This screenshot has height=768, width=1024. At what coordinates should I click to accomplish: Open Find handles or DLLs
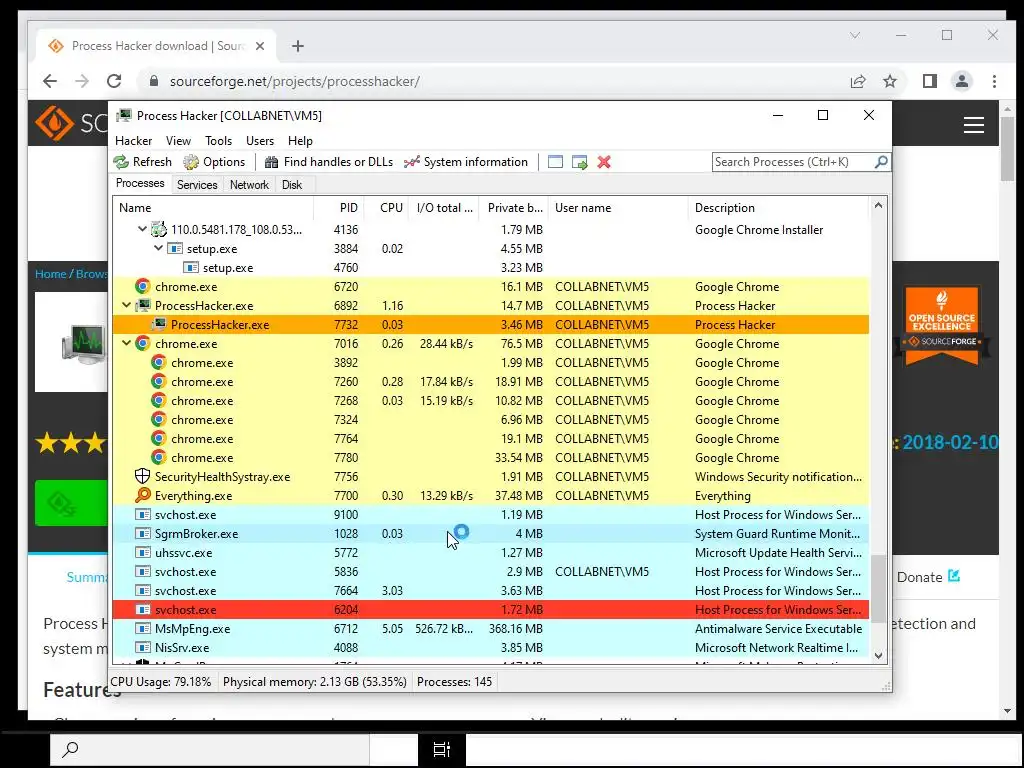click(x=328, y=162)
